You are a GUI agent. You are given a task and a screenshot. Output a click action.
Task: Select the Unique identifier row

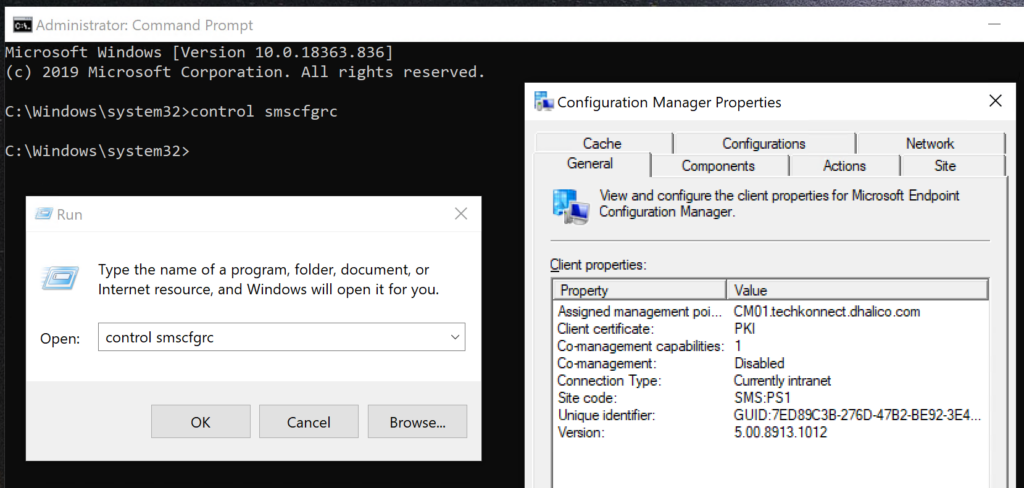point(770,415)
